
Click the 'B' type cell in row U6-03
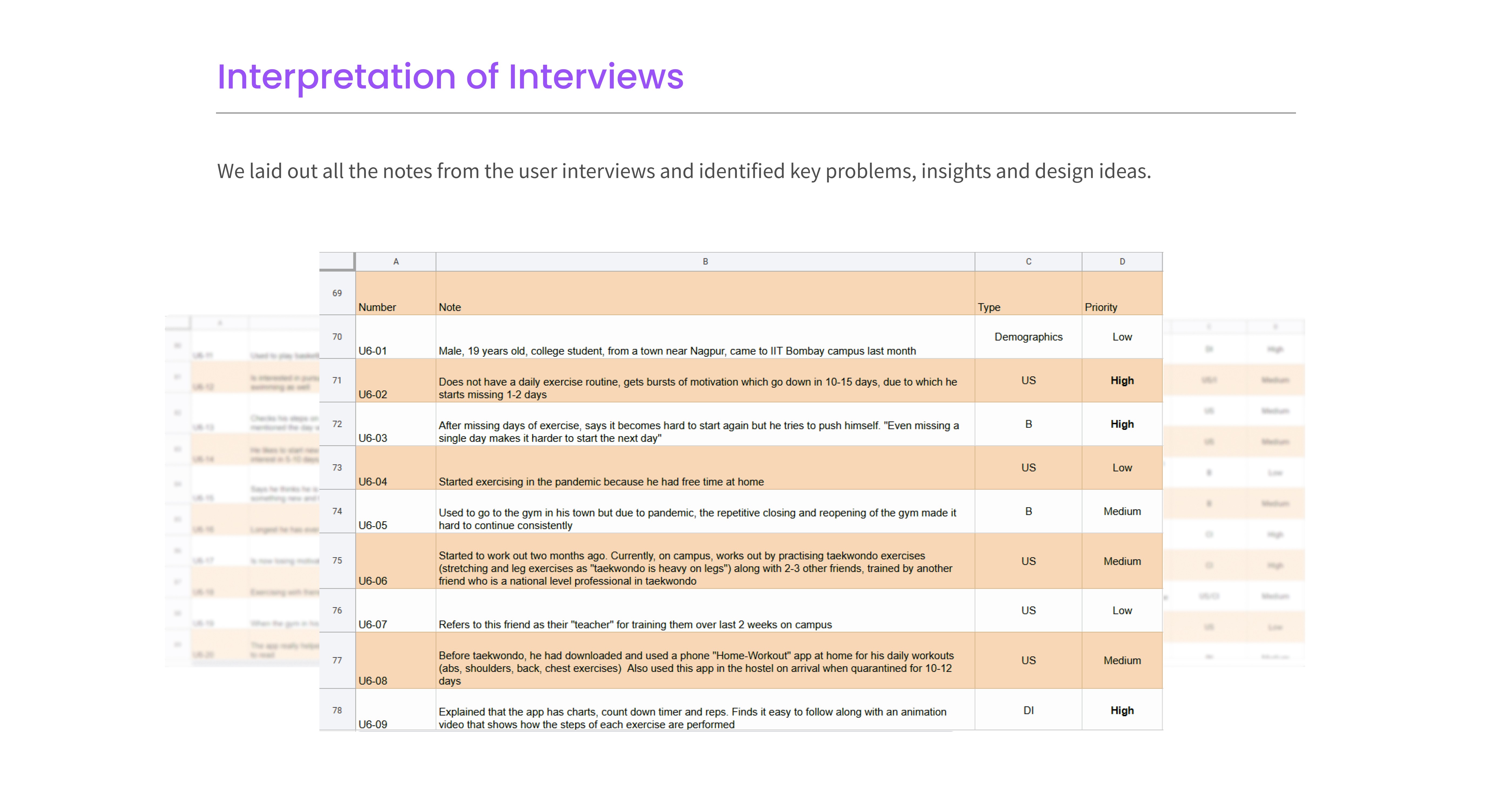[x=1028, y=424]
